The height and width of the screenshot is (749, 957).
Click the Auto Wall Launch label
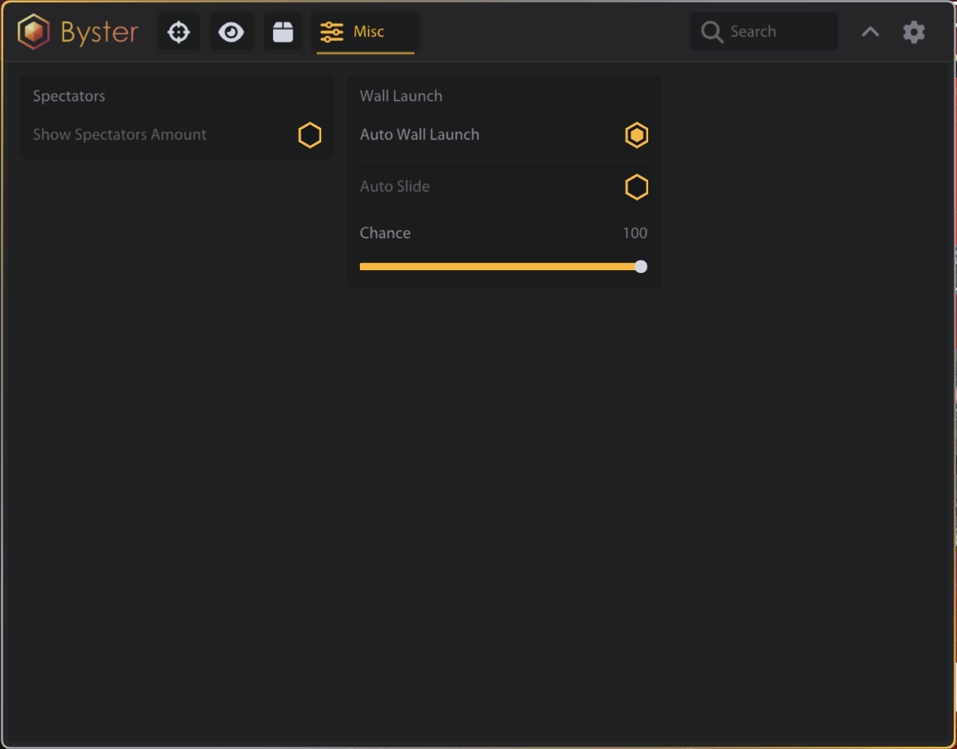pos(419,135)
